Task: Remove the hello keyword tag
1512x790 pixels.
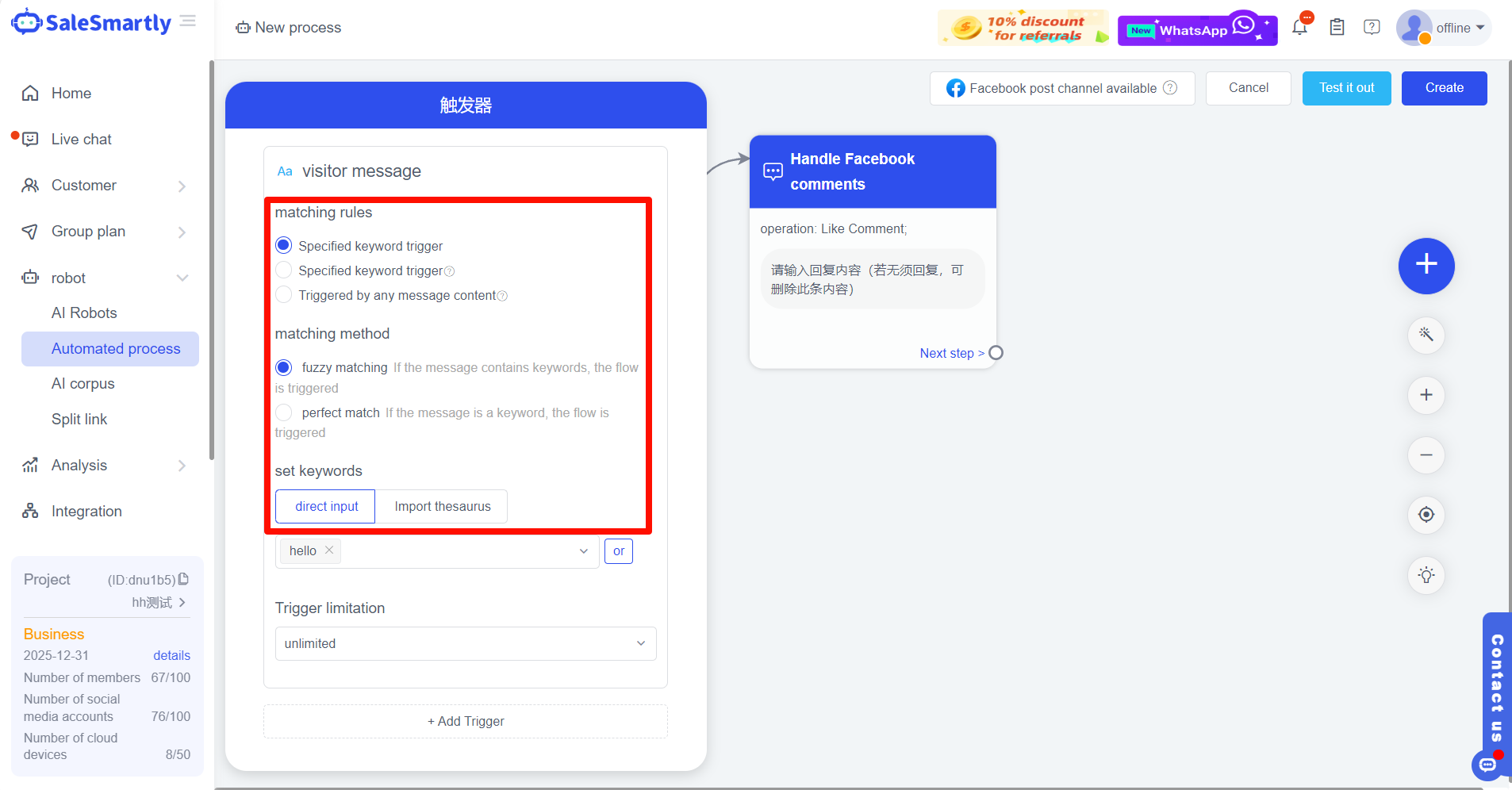Action: click(x=329, y=550)
